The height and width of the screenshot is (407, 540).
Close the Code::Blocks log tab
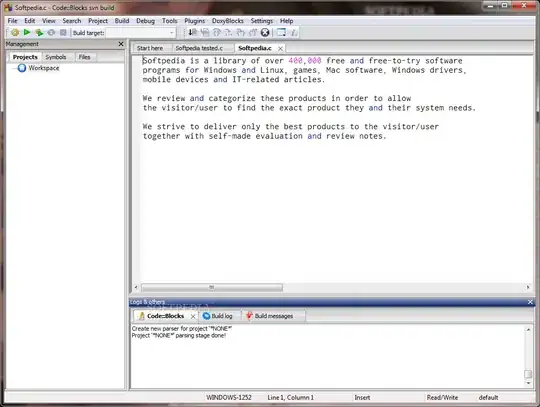[x=193, y=316]
